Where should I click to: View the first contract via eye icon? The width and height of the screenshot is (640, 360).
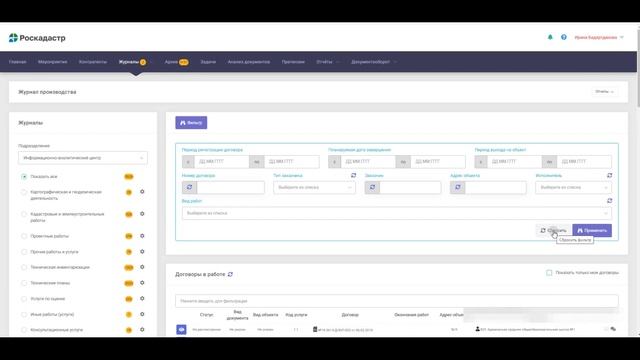pyautogui.click(x=181, y=329)
